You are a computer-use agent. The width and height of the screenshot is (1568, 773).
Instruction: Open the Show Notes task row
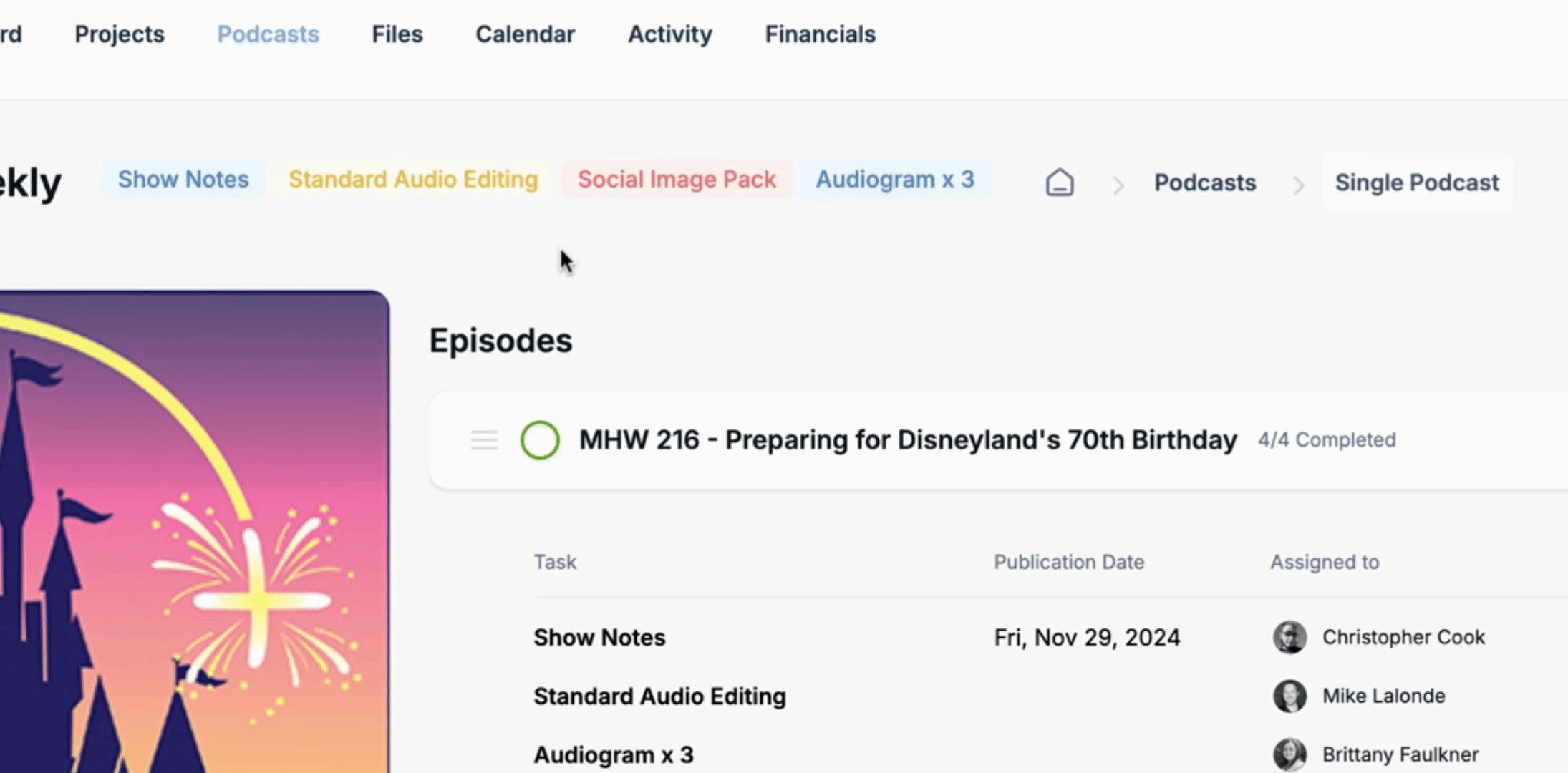599,637
